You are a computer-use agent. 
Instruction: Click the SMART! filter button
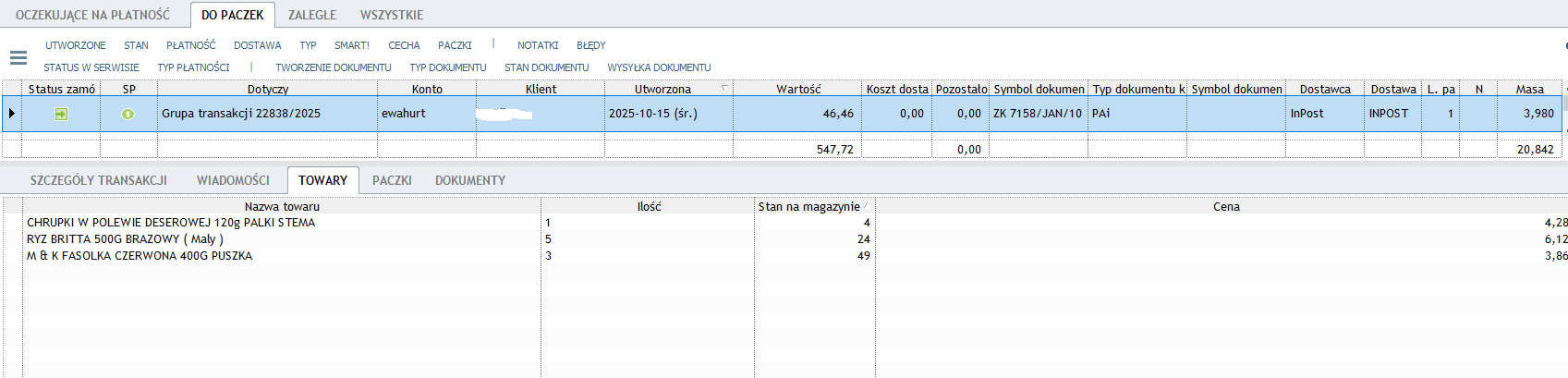[x=351, y=45]
